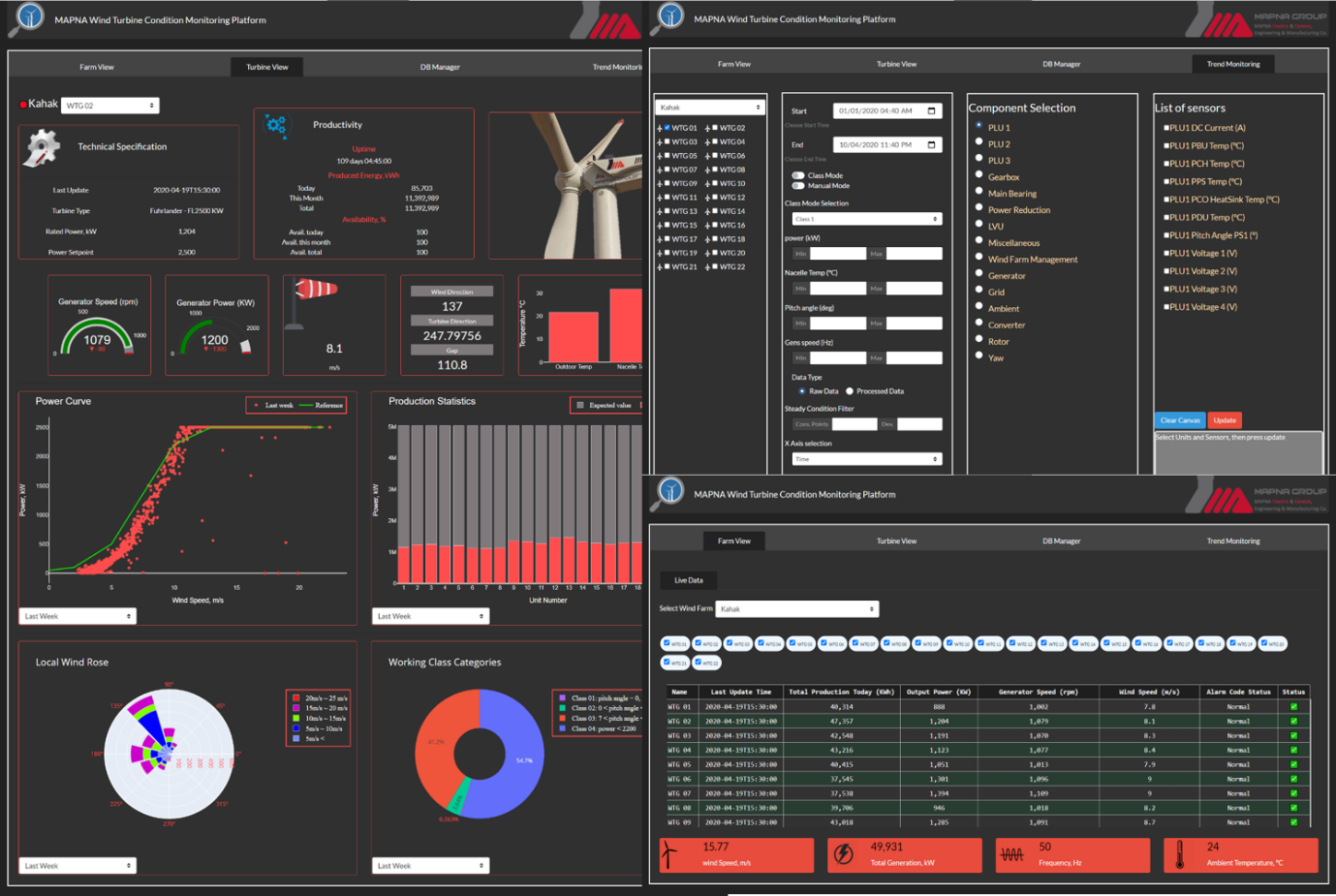Click the WTG 05 name cell in the table
Viewport: 1336px width, 896px height.
coord(679,764)
